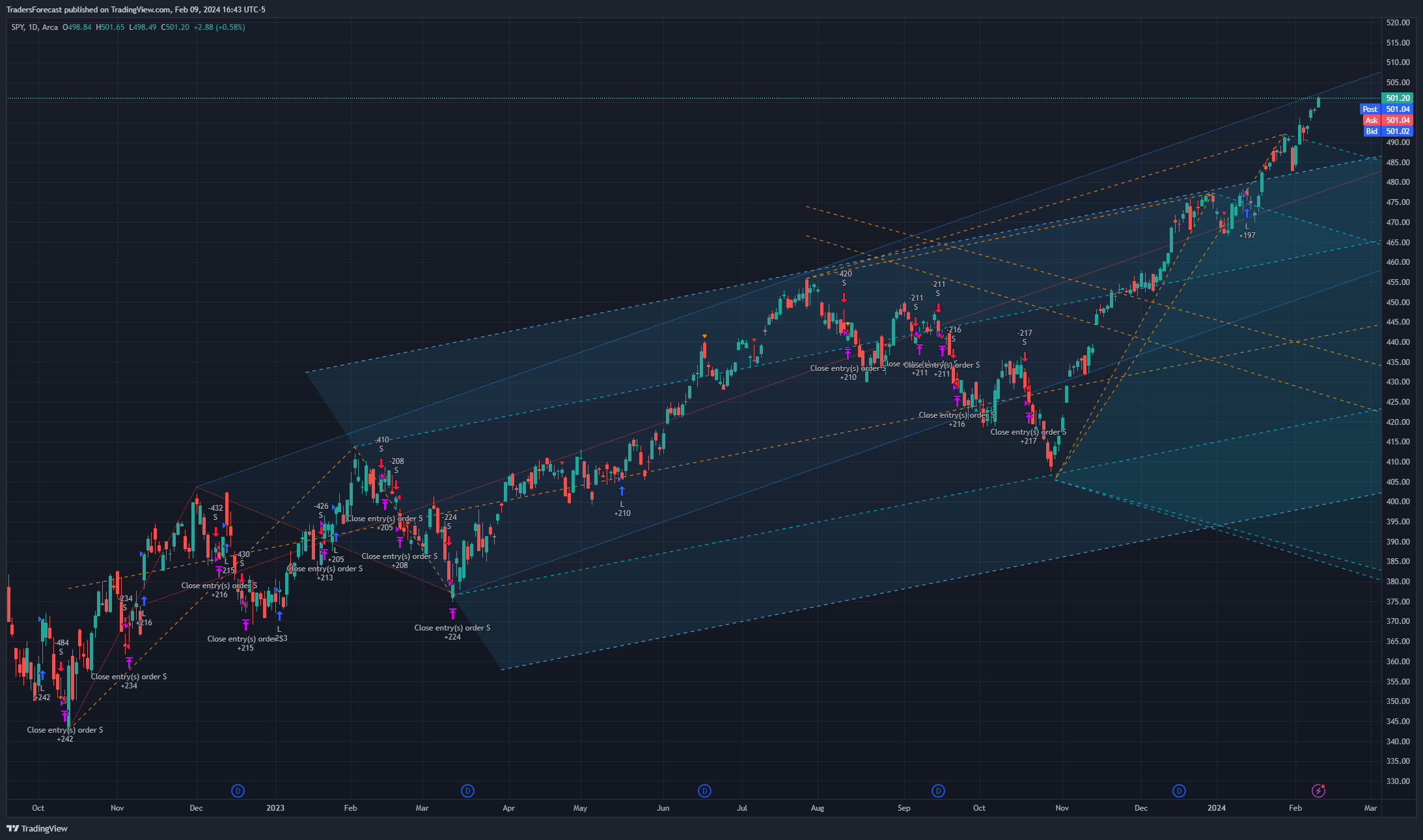Click the red short arrow under -420 S
1423x840 pixels.
pos(844,298)
